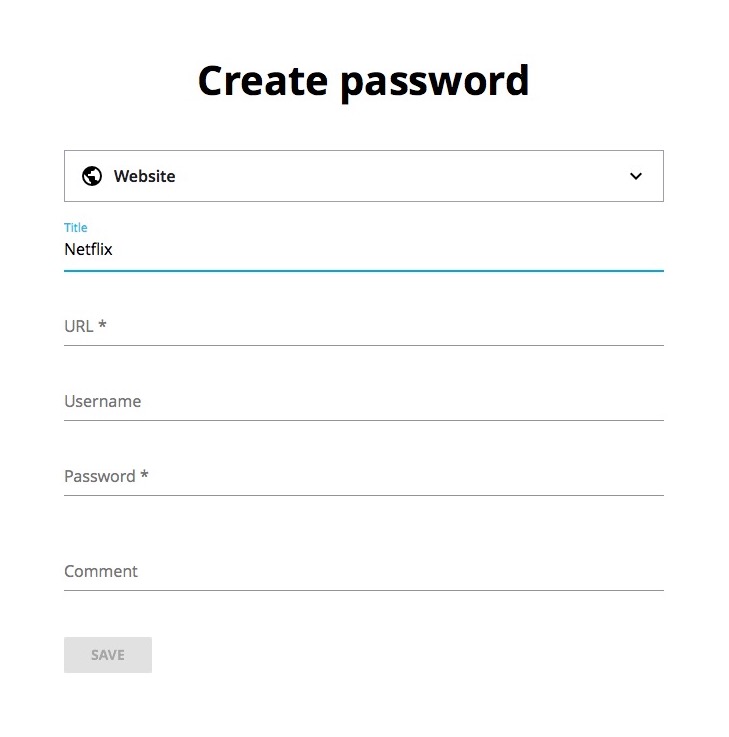The height and width of the screenshot is (737, 729).
Task: Click the Password placeholder label
Action: [x=99, y=476]
